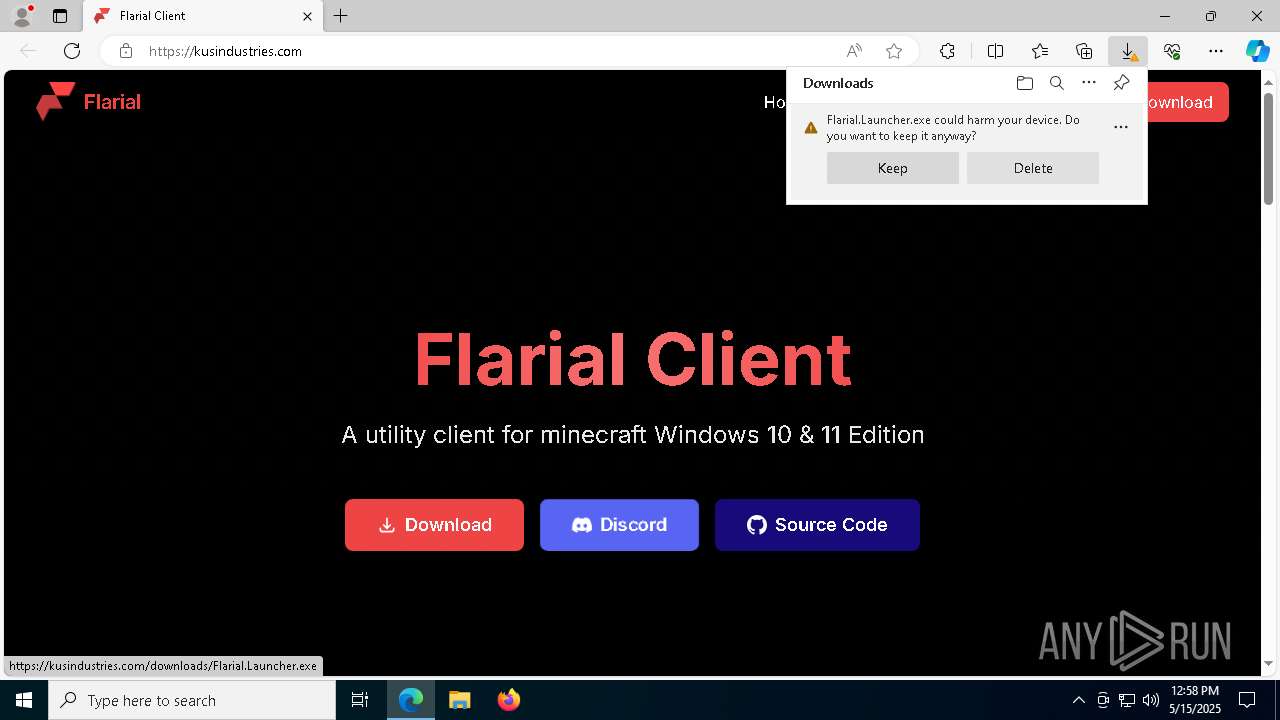Click the Flarial logo in header

[89, 101]
